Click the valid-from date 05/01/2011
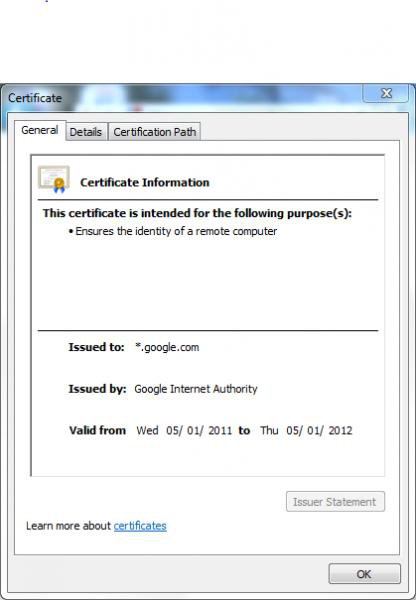This screenshot has height=600, width=416. click(x=199, y=431)
